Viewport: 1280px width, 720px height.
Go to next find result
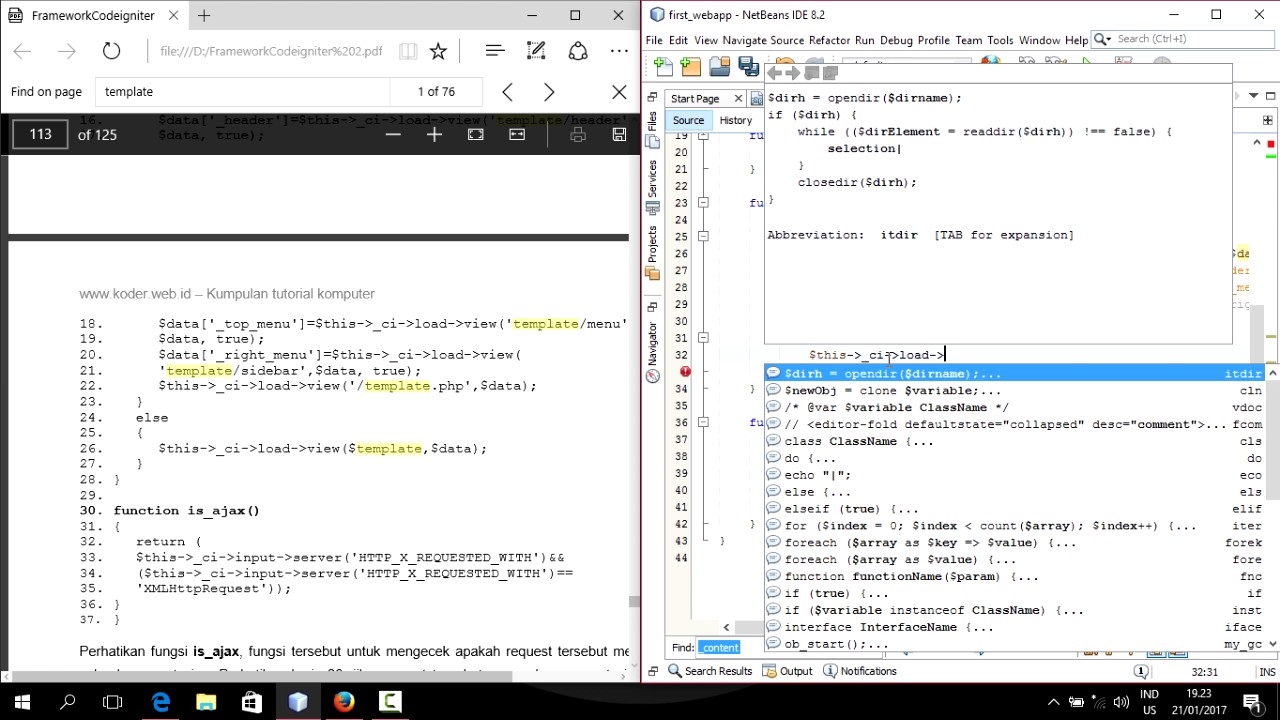[548, 92]
